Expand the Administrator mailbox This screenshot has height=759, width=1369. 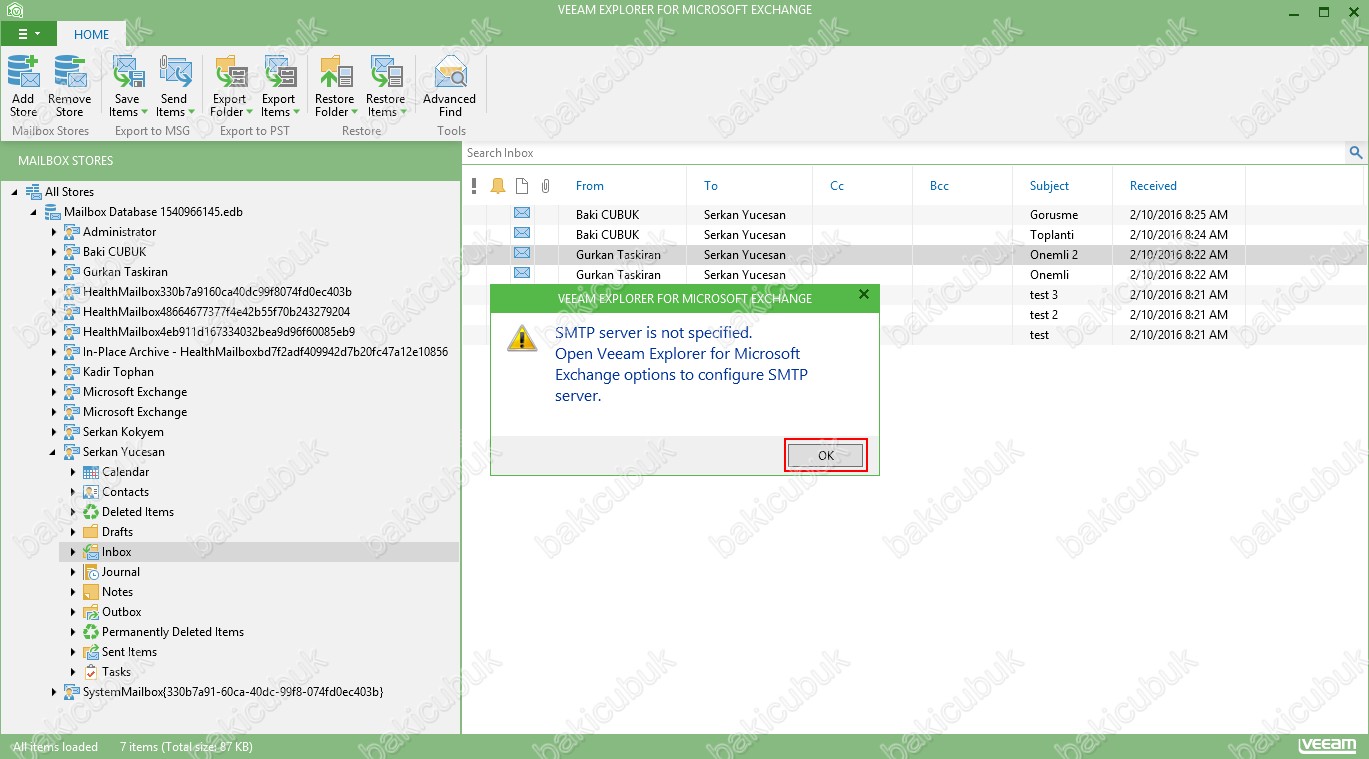[x=54, y=232]
